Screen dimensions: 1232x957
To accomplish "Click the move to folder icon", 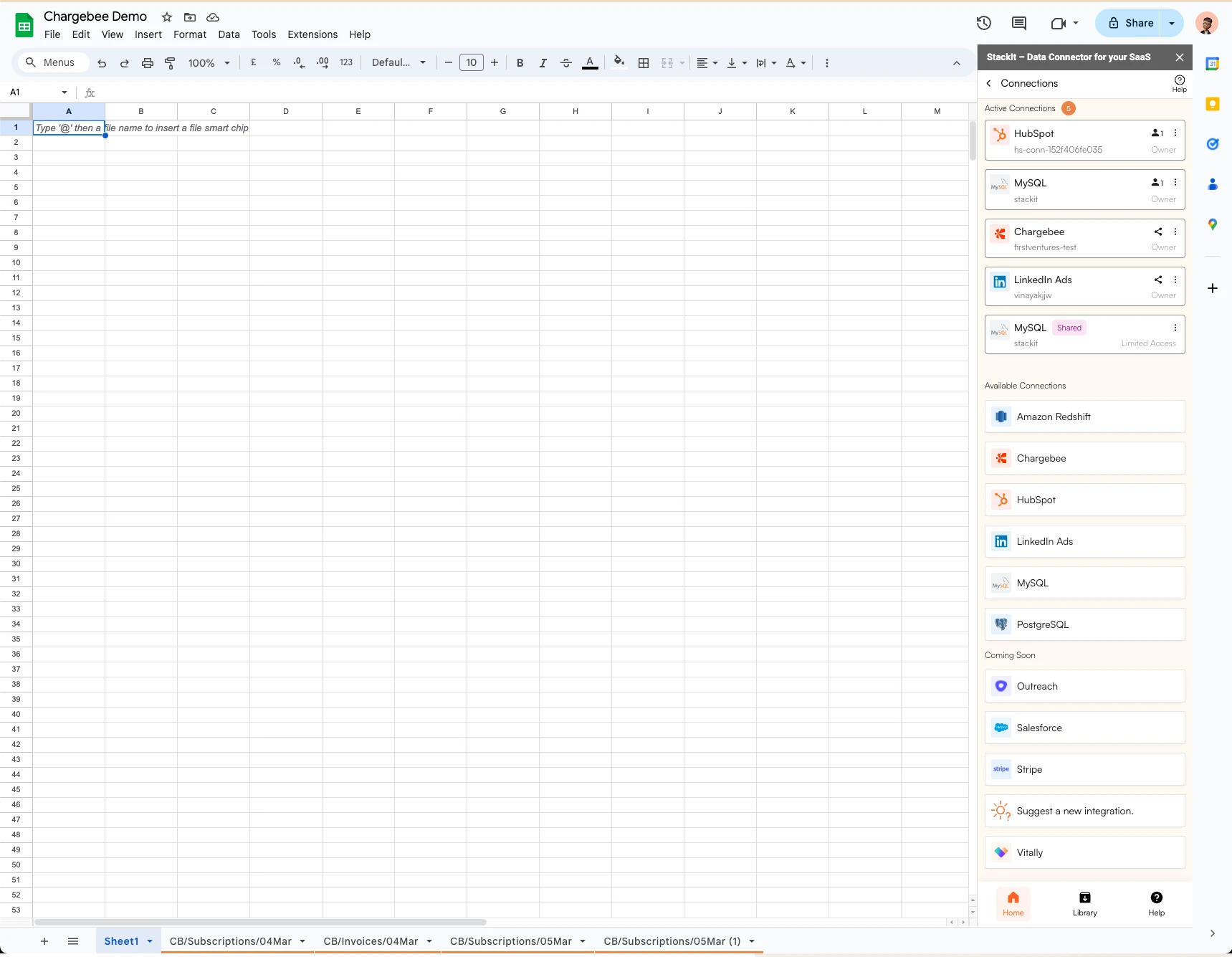I will [x=190, y=17].
